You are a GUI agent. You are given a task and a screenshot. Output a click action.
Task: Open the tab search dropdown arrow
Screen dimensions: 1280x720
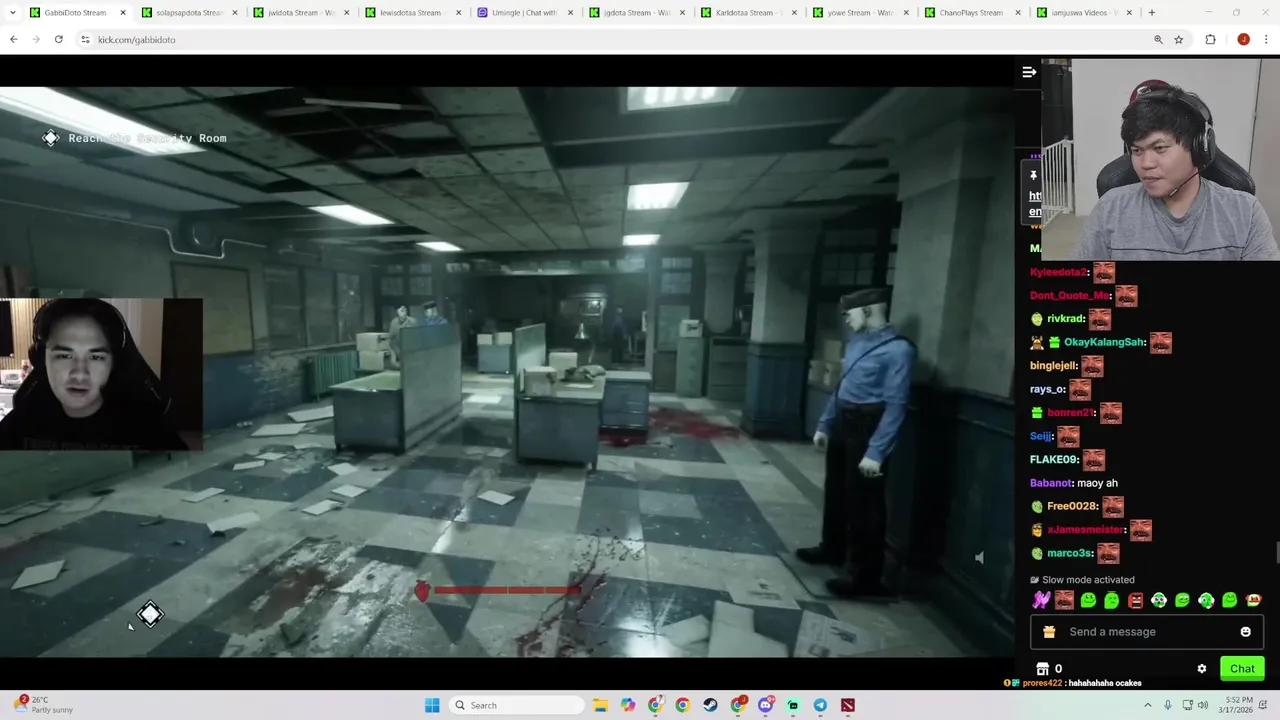pyautogui.click(x=11, y=13)
